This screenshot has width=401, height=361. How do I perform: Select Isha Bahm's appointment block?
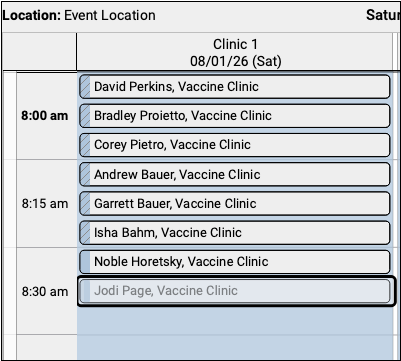point(235,232)
